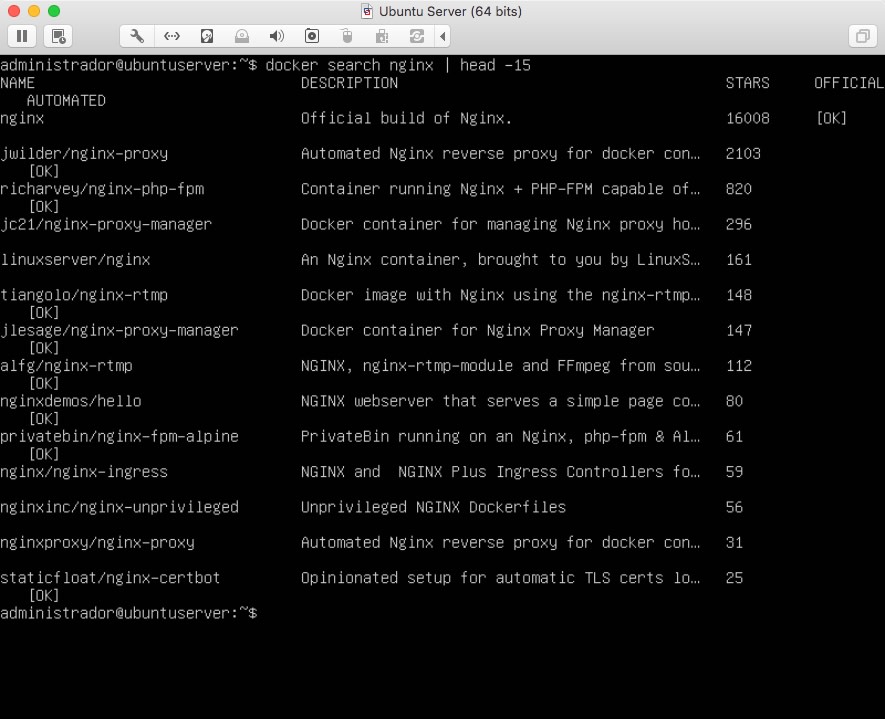Click the sharing sync device icon
The height and width of the screenshot is (719, 885).
[x=417, y=37]
